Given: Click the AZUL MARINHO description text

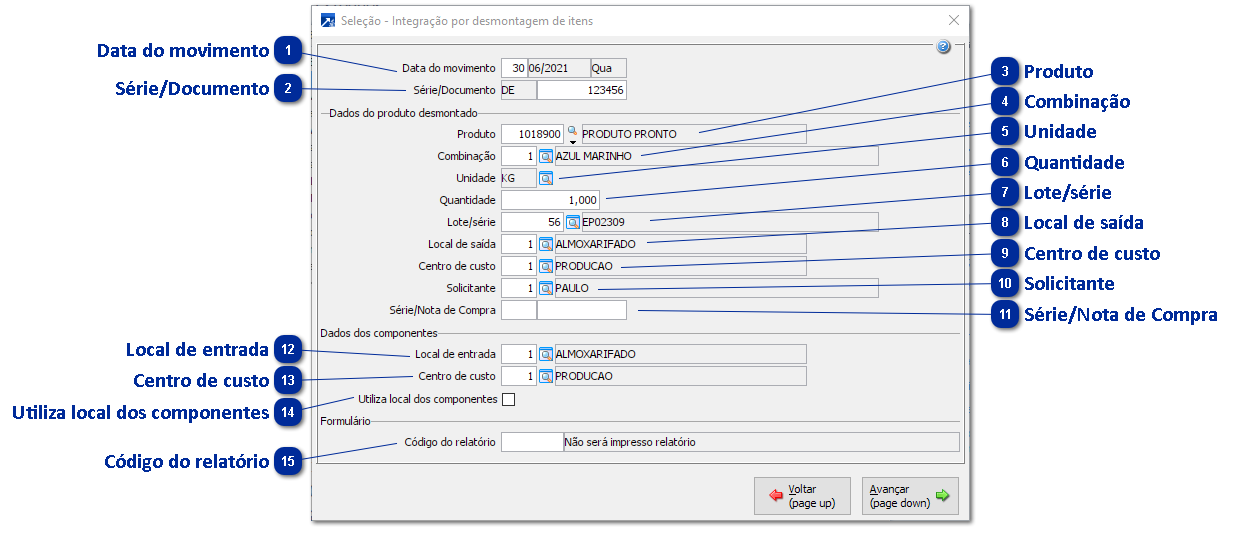Looking at the screenshot, I should pos(593,156).
